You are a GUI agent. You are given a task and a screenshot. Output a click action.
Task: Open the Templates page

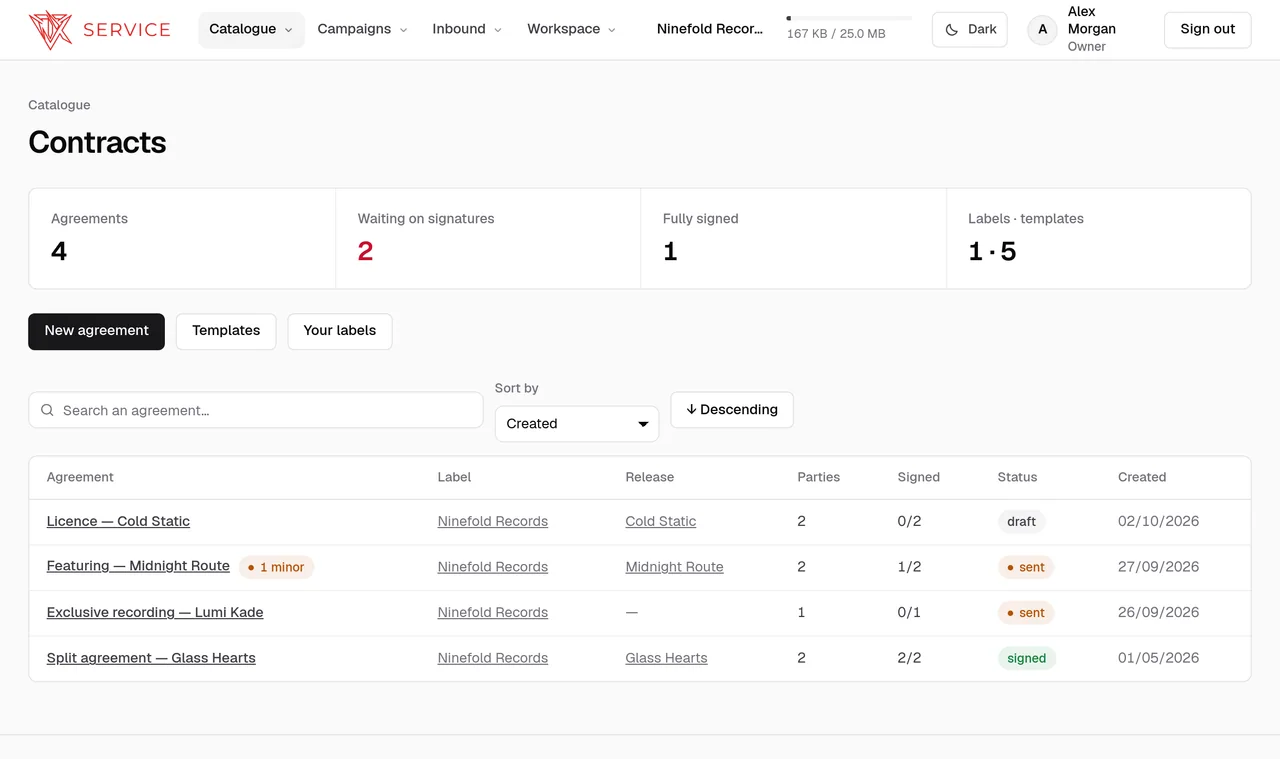[226, 331]
